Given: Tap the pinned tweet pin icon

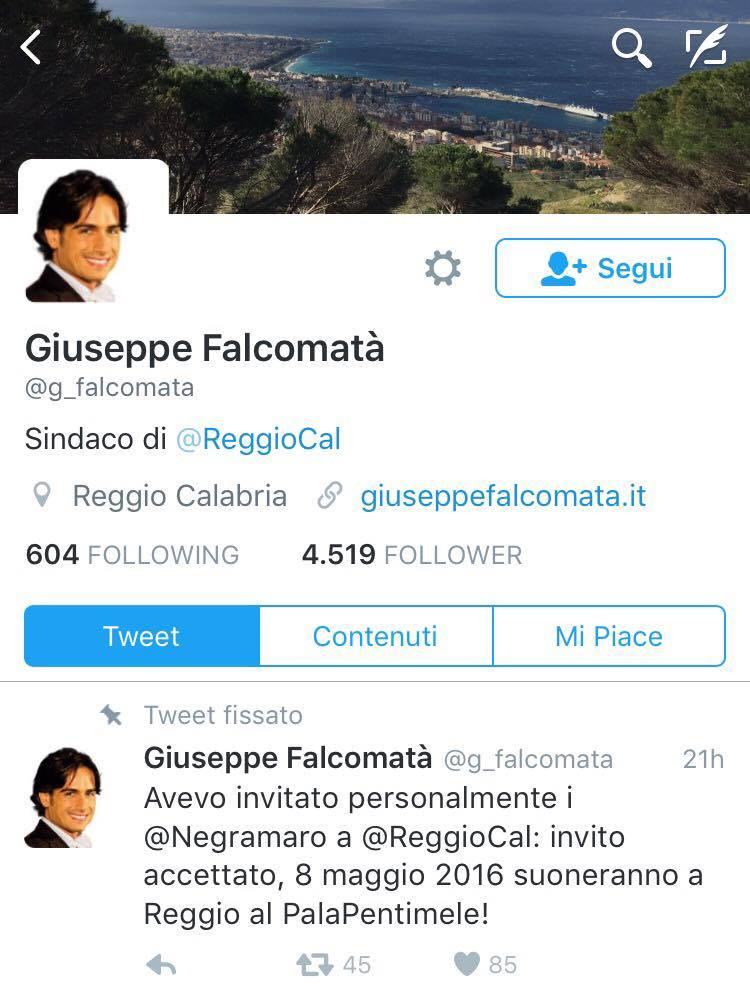Looking at the screenshot, I should coord(111,715).
